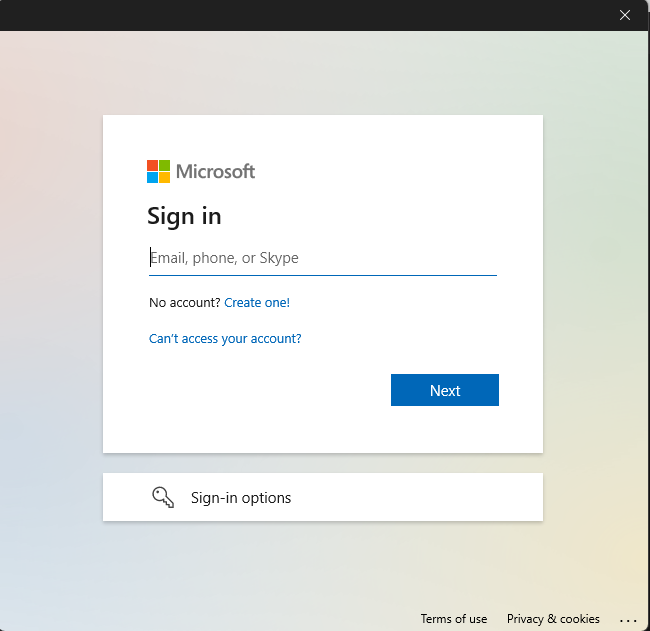Image resolution: width=650 pixels, height=631 pixels.
Task: Click the Create one! link
Action: click(x=257, y=302)
